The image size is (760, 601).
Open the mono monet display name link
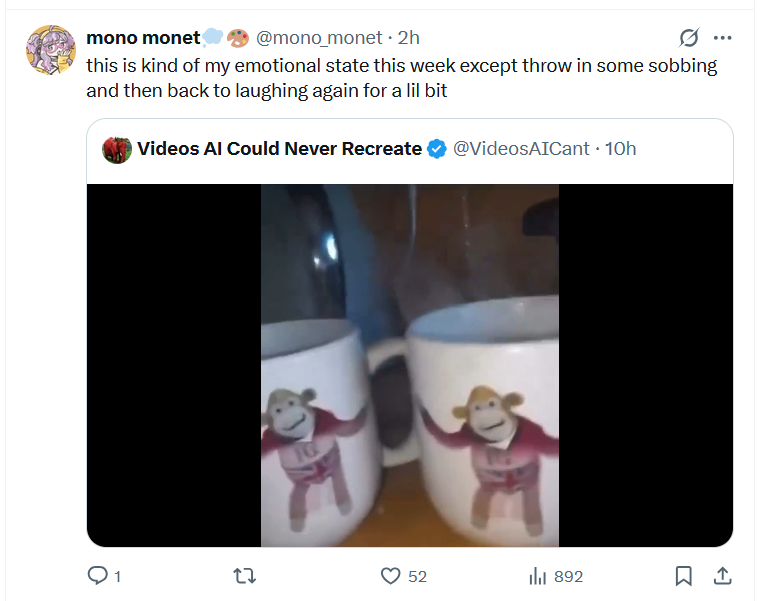143,38
